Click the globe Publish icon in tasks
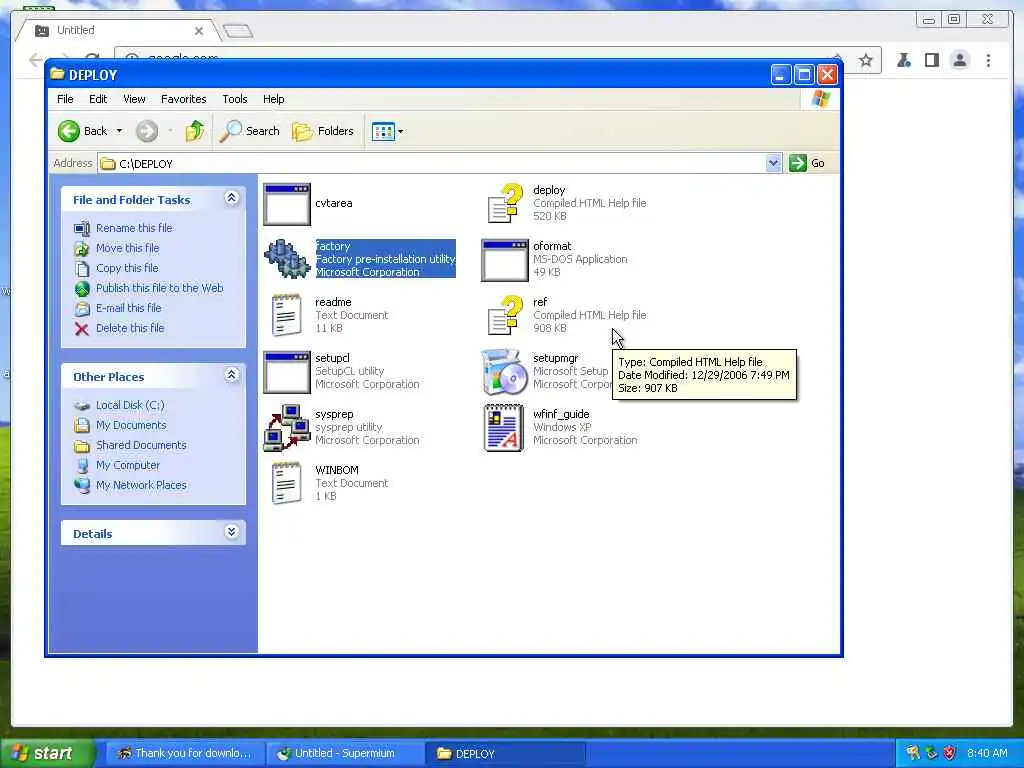1024x768 pixels. coord(82,288)
